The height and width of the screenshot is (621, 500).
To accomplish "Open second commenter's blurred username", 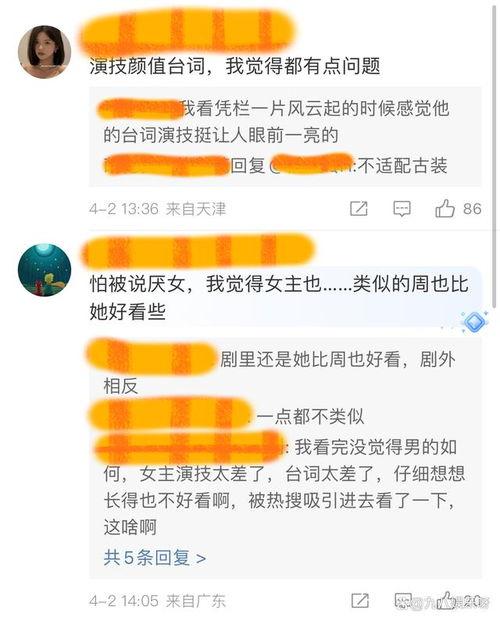I will [197, 250].
